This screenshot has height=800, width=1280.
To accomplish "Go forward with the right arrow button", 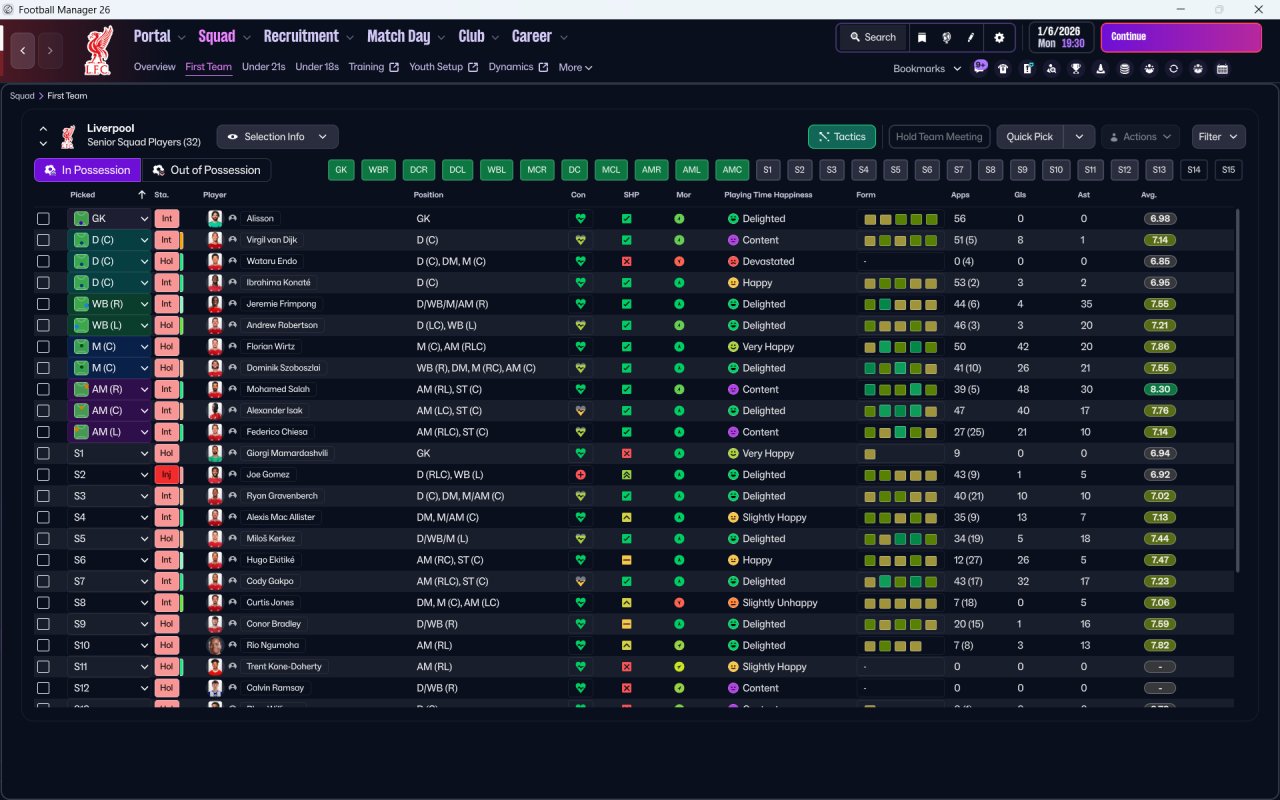I will click(50, 50).
